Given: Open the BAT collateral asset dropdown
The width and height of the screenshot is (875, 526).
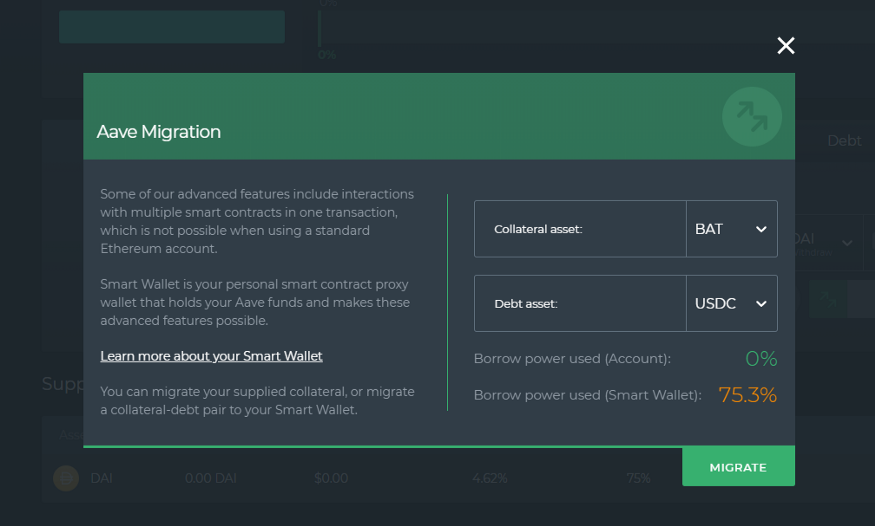Looking at the screenshot, I should (732, 229).
